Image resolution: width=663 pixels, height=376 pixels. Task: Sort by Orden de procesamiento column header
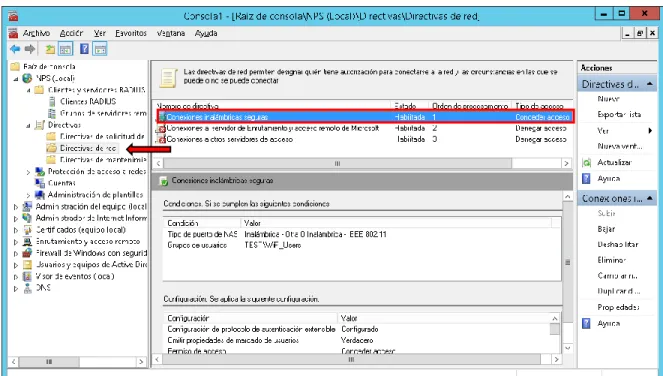point(470,106)
